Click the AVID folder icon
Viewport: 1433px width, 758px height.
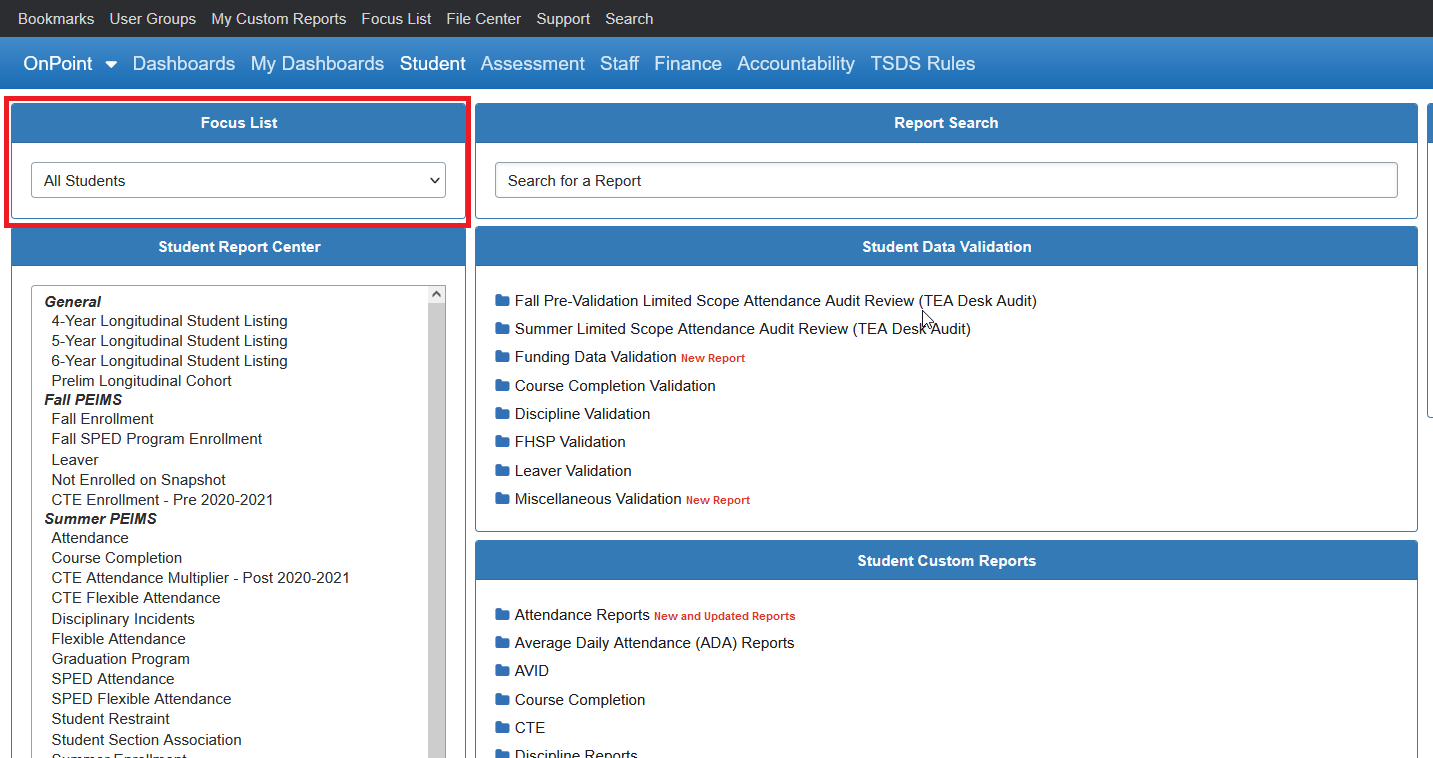click(x=502, y=671)
